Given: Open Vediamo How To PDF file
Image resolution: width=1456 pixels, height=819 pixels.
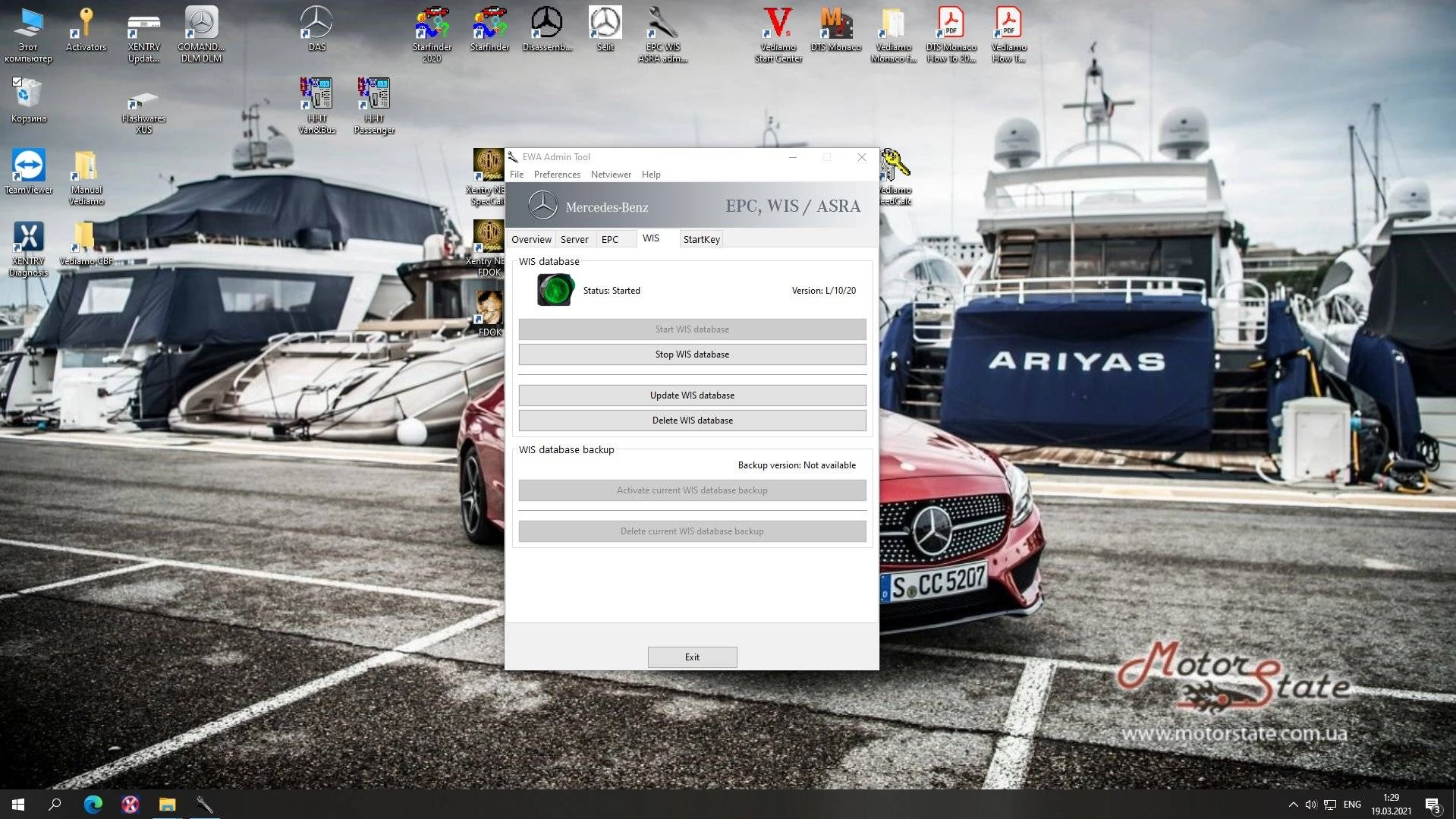Looking at the screenshot, I should pos(1008,34).
